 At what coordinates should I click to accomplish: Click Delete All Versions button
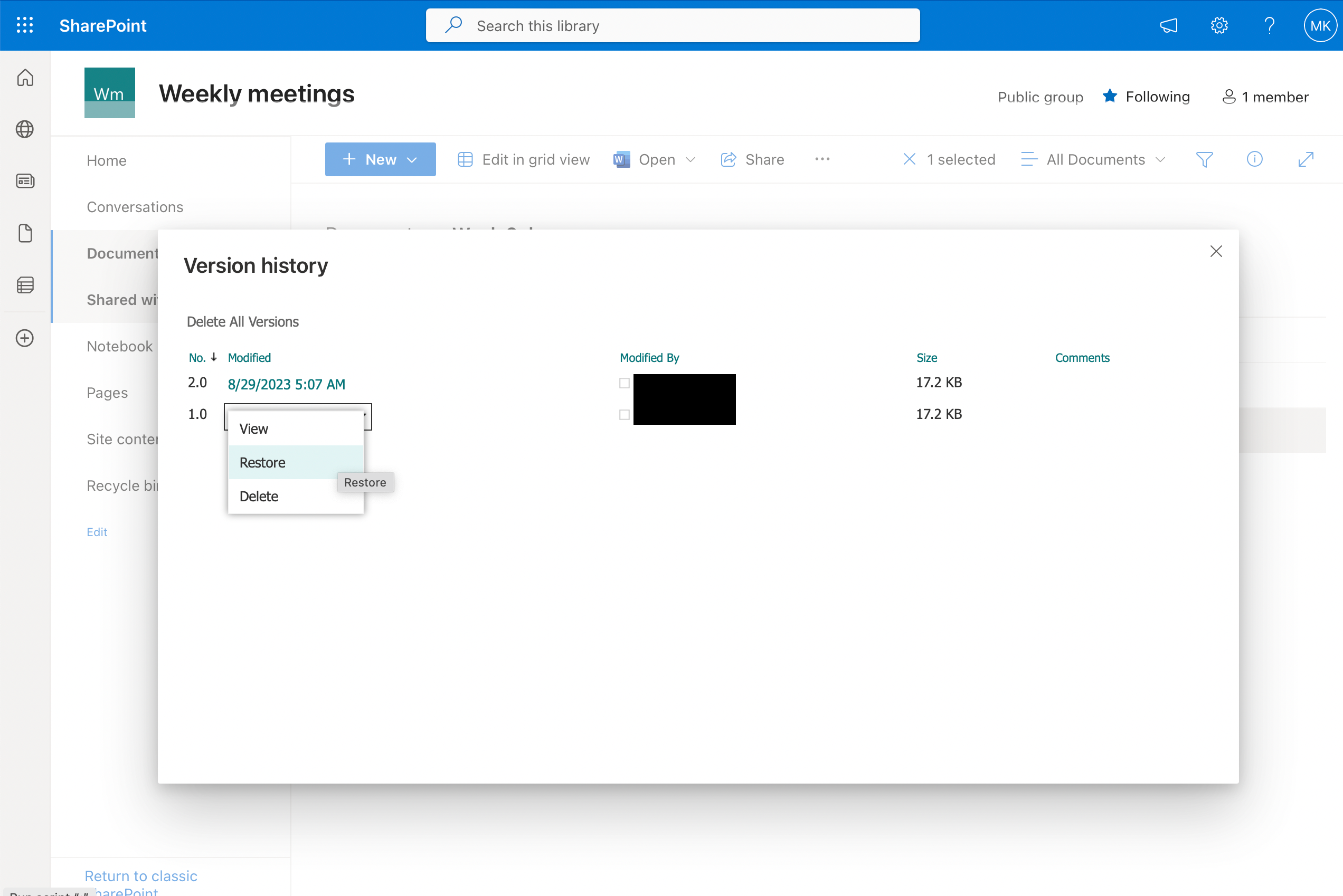(x=243, y=321)
